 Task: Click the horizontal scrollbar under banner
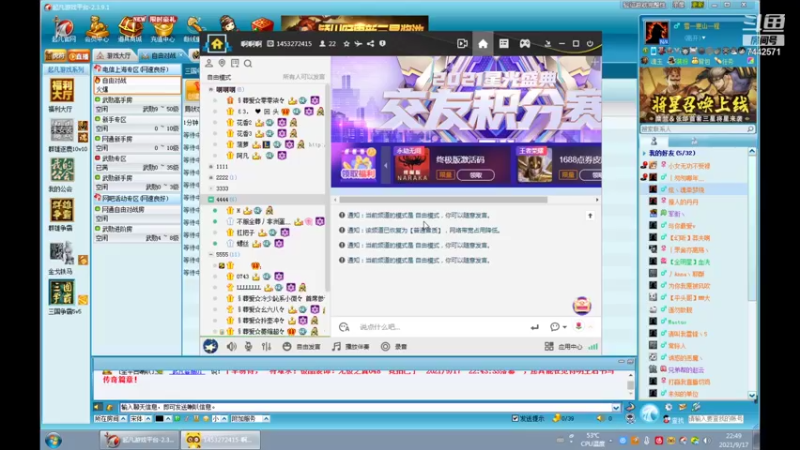443,200
